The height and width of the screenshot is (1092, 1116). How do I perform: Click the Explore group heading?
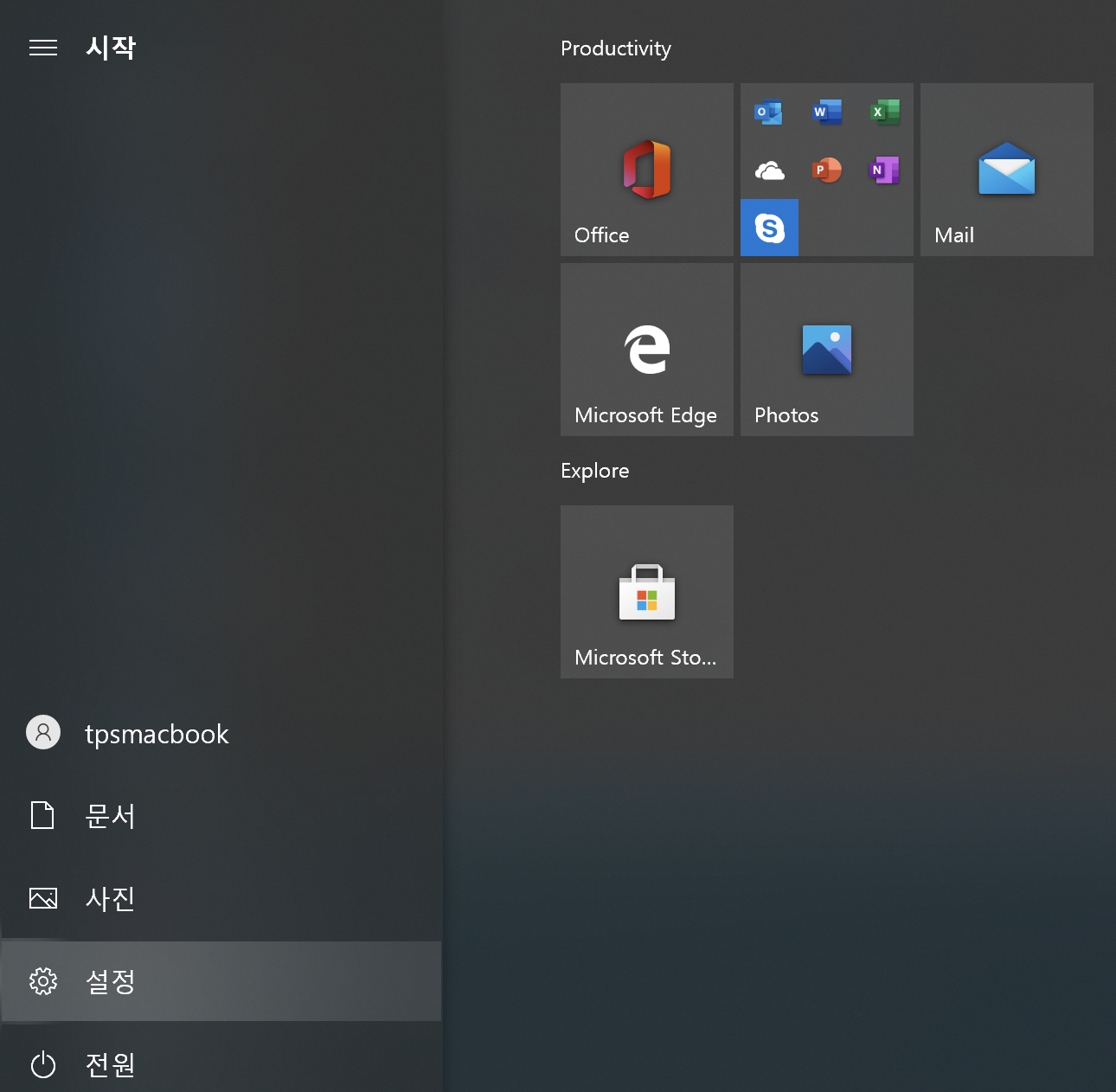coord(595,471)
